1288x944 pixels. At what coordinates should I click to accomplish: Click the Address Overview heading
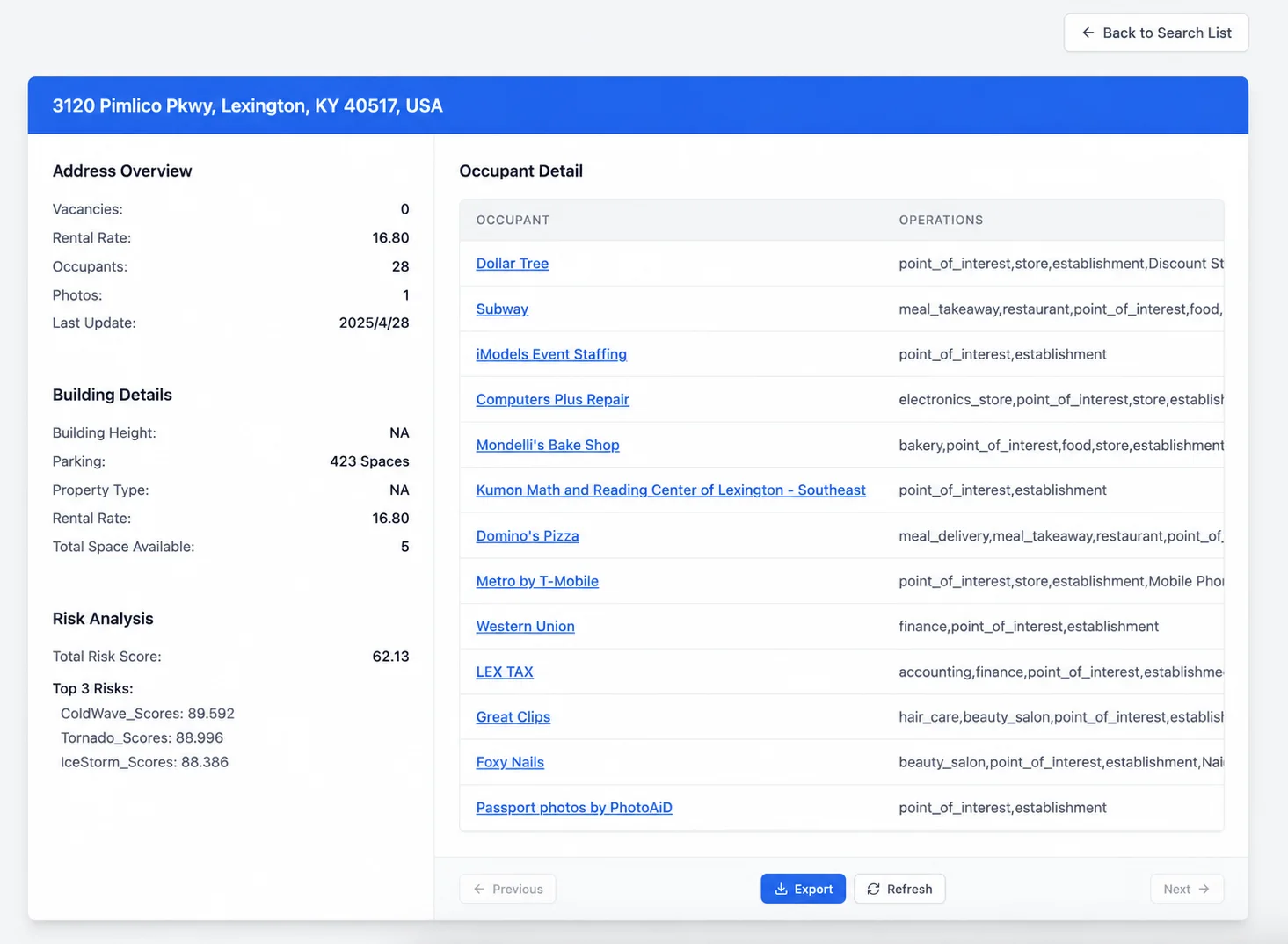(x=122, y=171)
